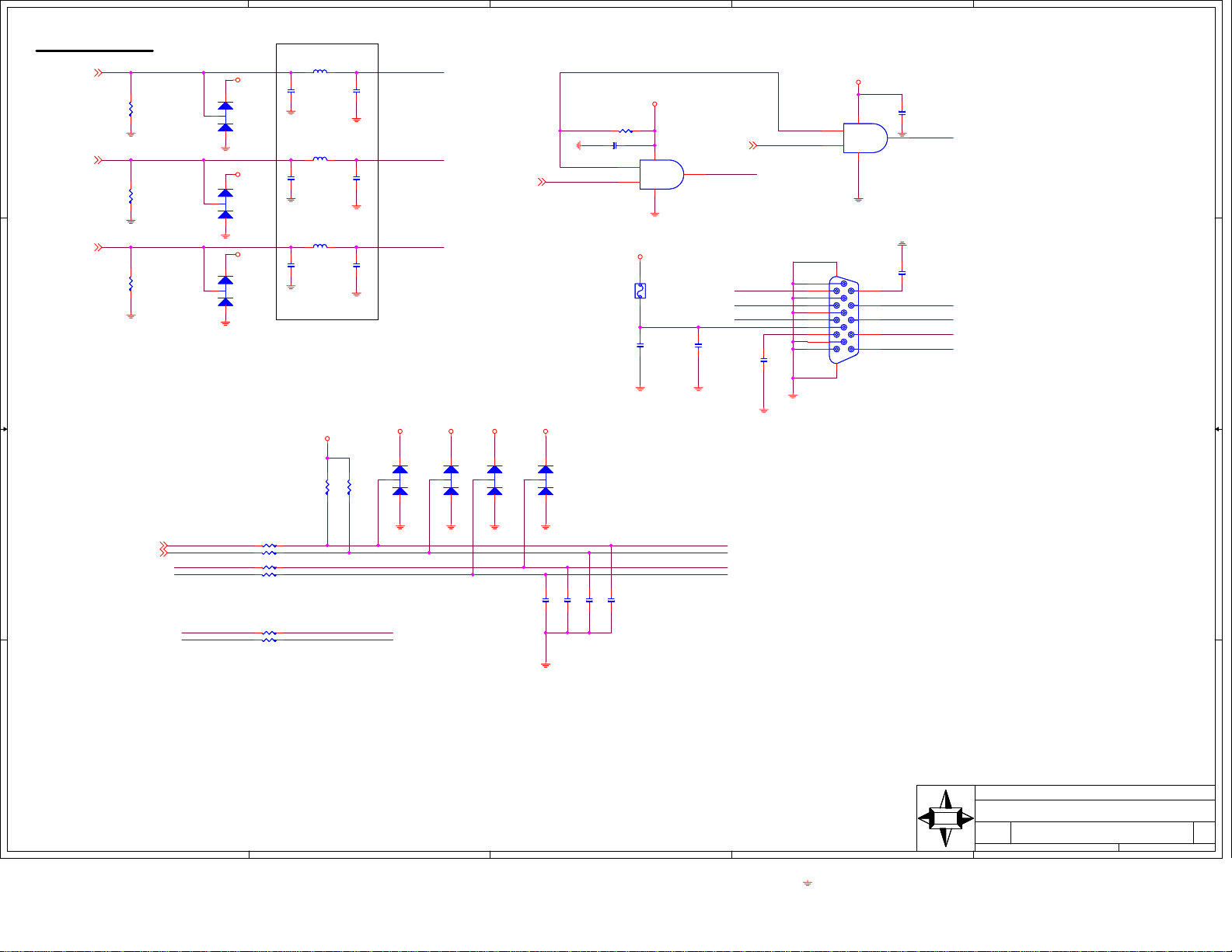Click the dual diode on the bottom filter line
Viewport: 1232px width, 952px height.
[x=225, y=291]
